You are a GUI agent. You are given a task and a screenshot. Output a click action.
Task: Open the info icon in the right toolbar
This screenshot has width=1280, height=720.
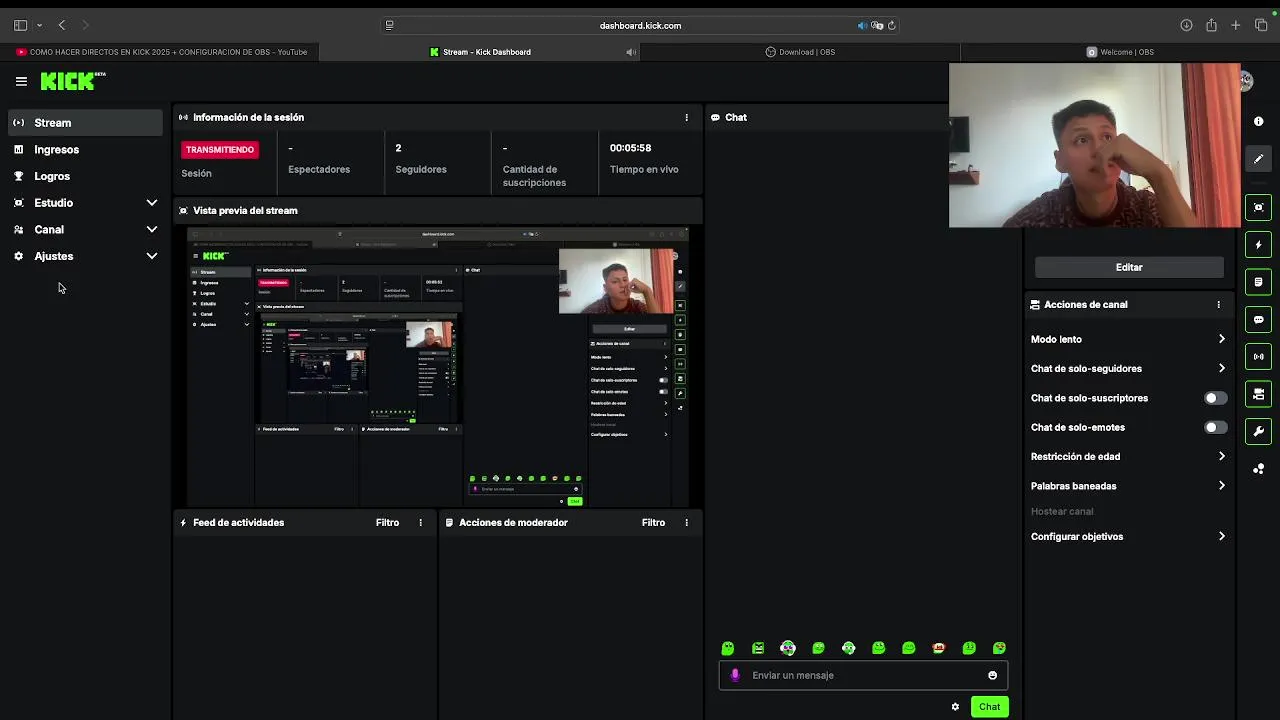click(1259, 121)
